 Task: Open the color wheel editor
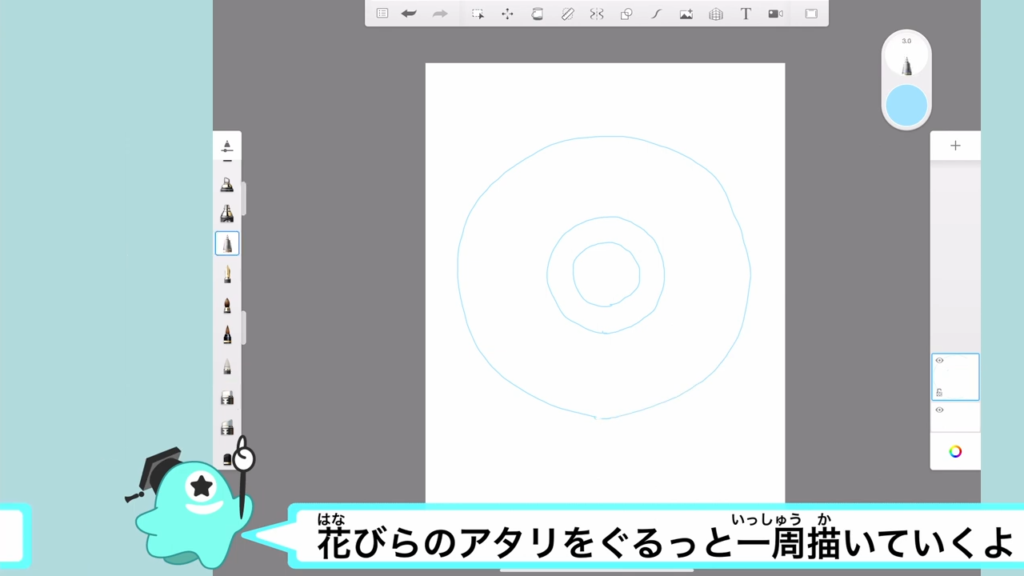(x=955, y=451)
